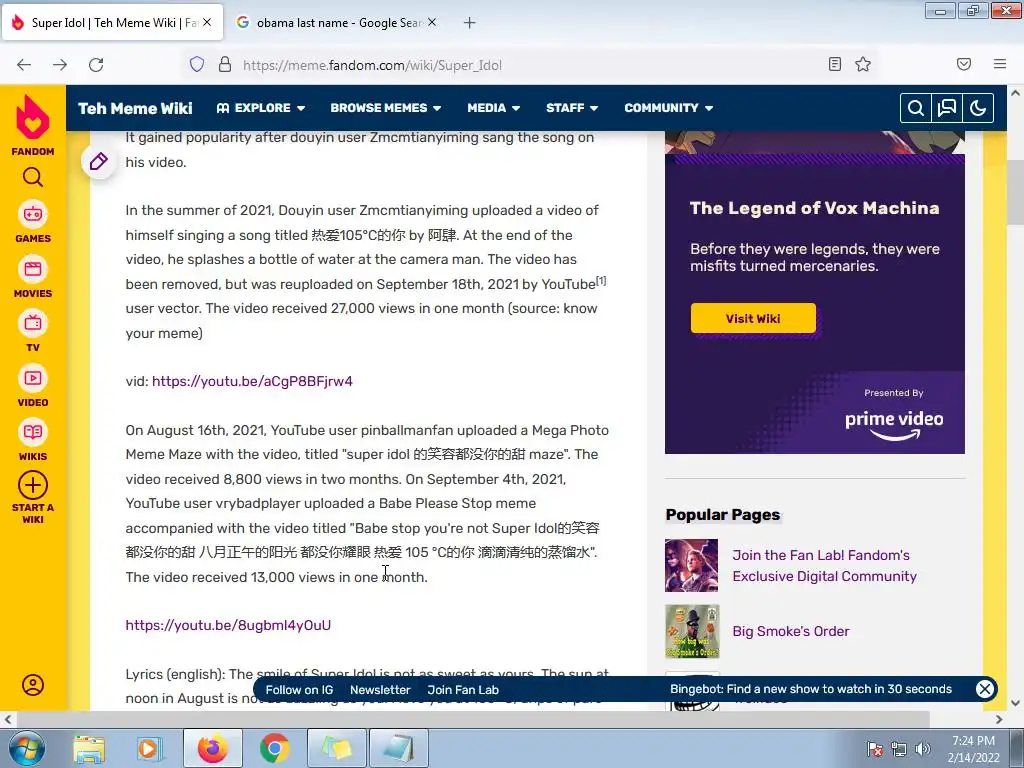Click Follow on IG link
This screenshot has height=768, width=1024.
[x=299, y=690]
